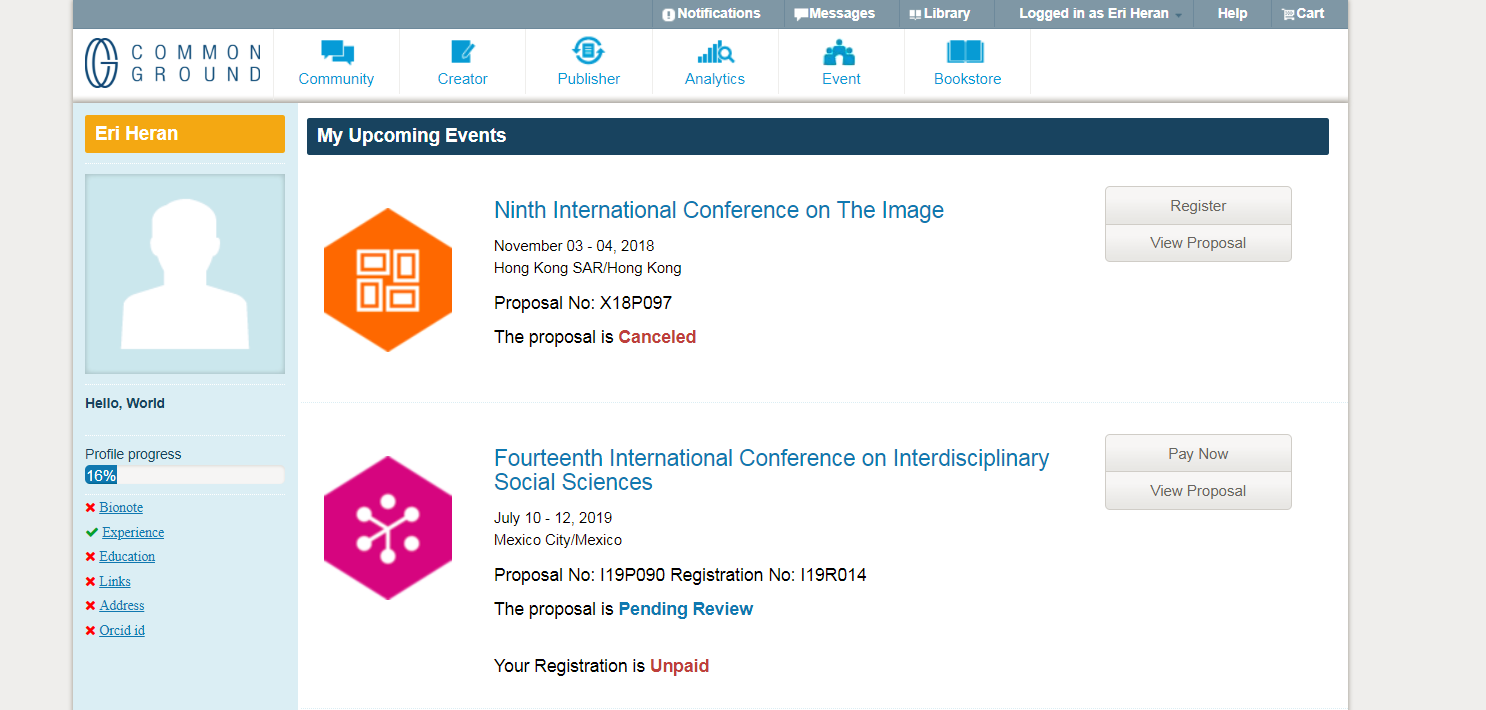
Task: Select the Publisher icon in navigation
Action: point(588,51)
